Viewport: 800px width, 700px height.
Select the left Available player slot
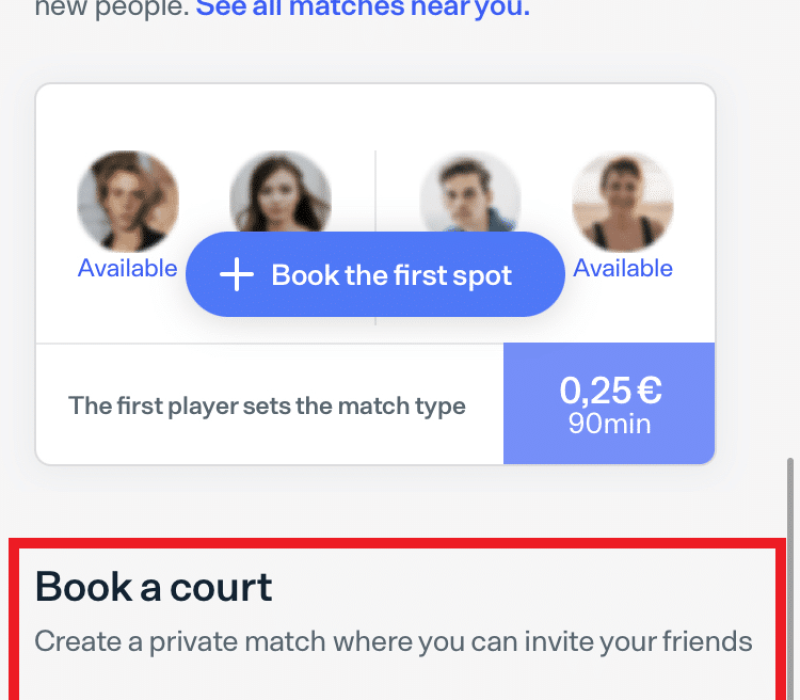point(127,268)
